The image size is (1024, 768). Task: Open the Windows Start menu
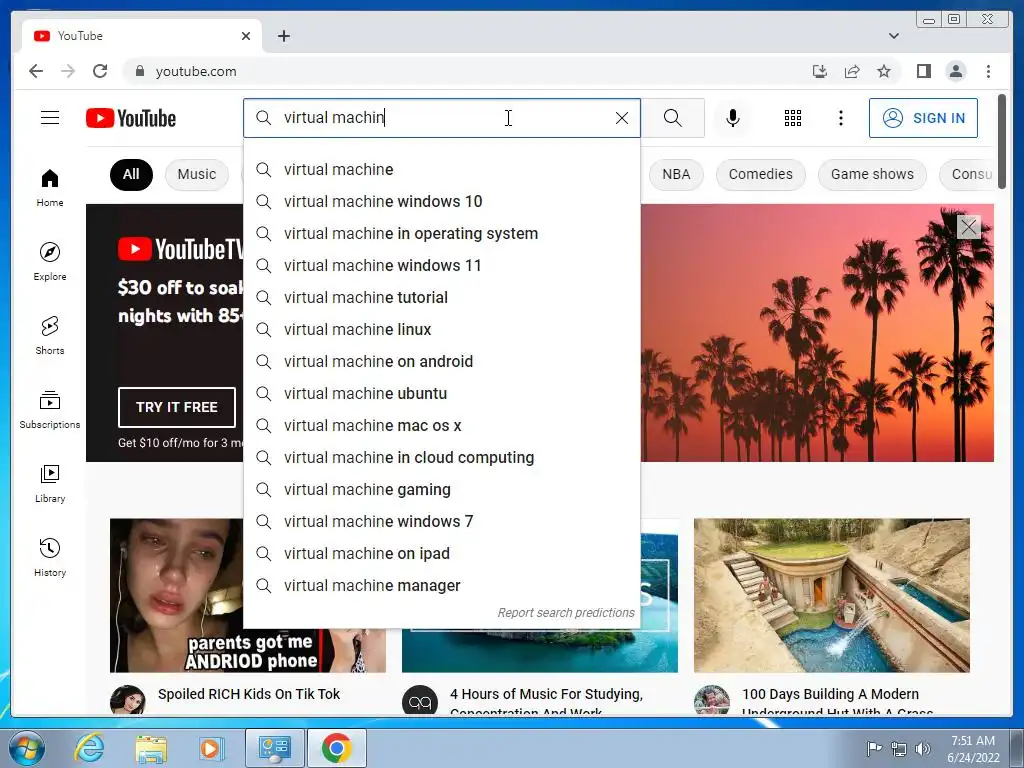[27, 748]
